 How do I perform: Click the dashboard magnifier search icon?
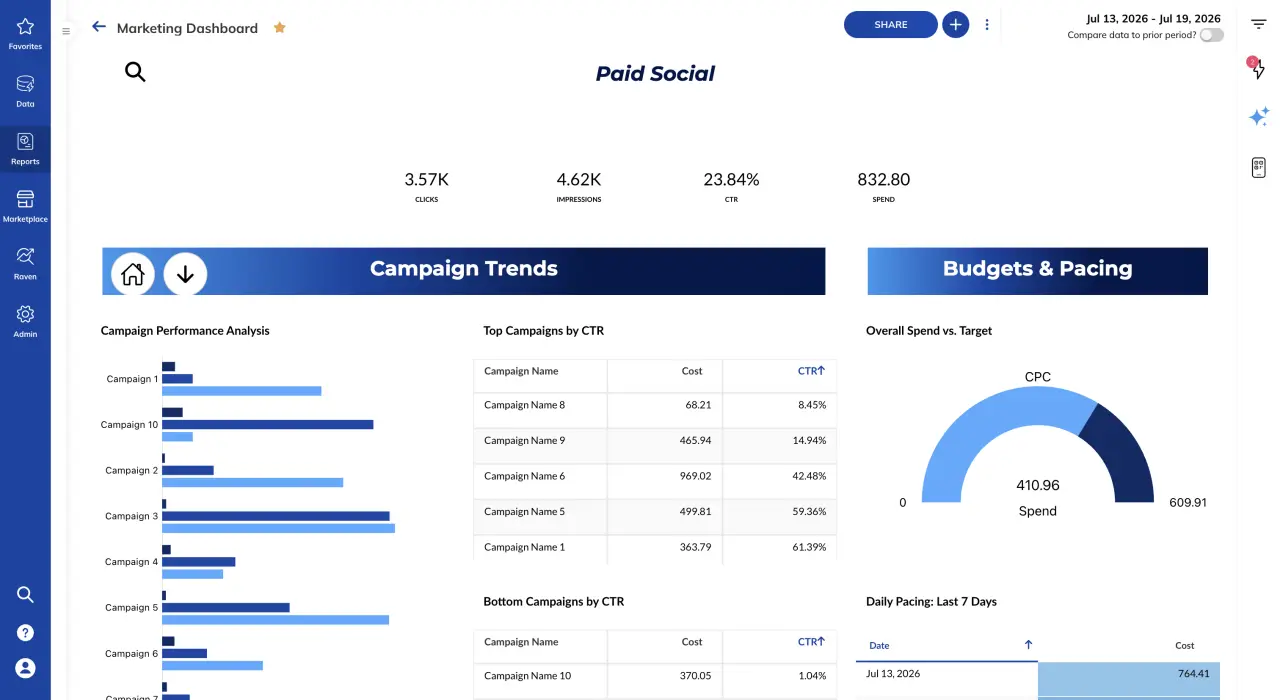click(135, 71)
